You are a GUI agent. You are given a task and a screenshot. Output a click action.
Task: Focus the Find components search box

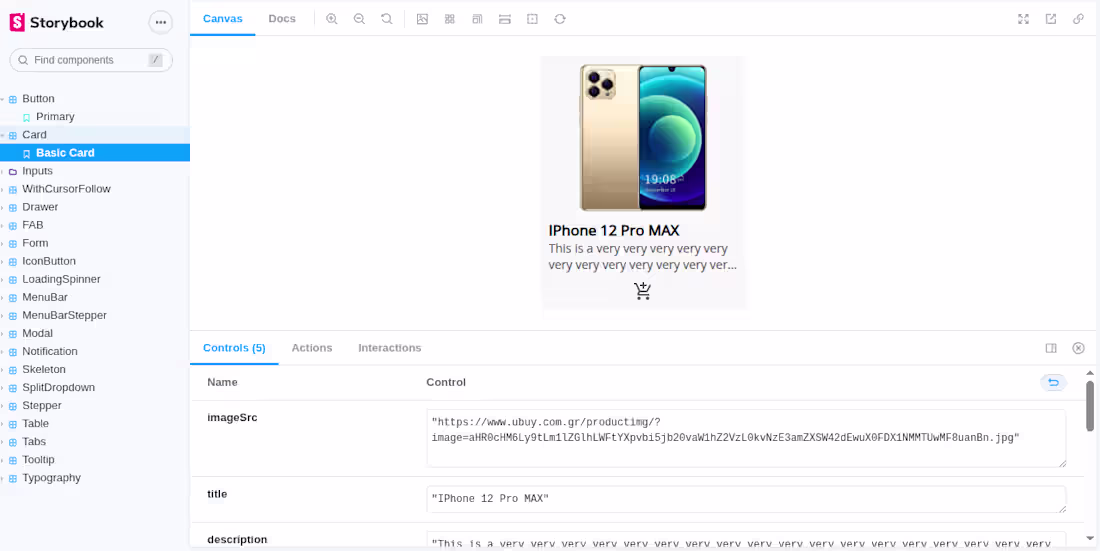click(x=91, y=60)
